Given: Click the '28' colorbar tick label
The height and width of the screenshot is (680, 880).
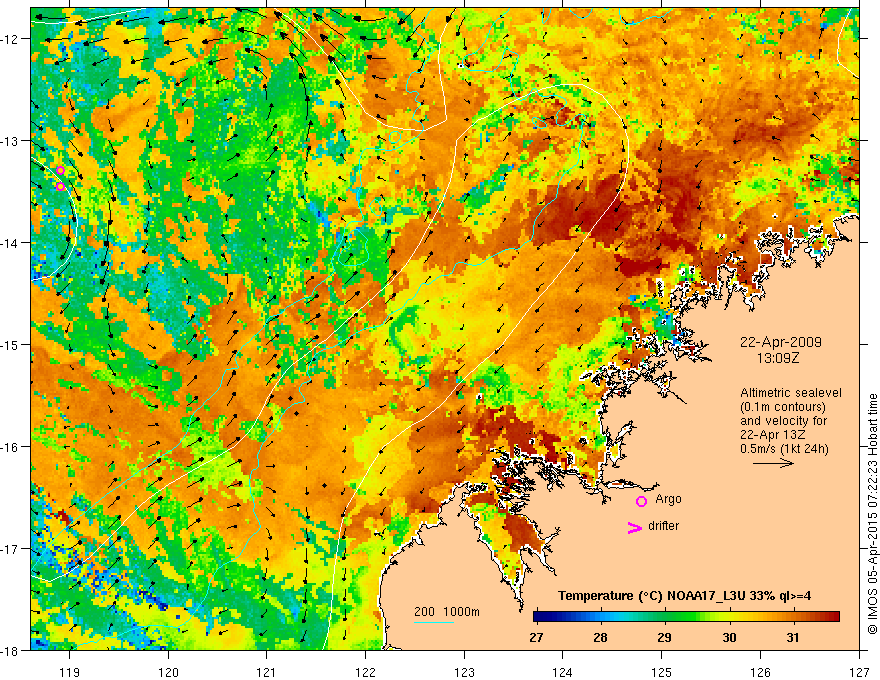Looking at the screenshot, I should 600,637.
